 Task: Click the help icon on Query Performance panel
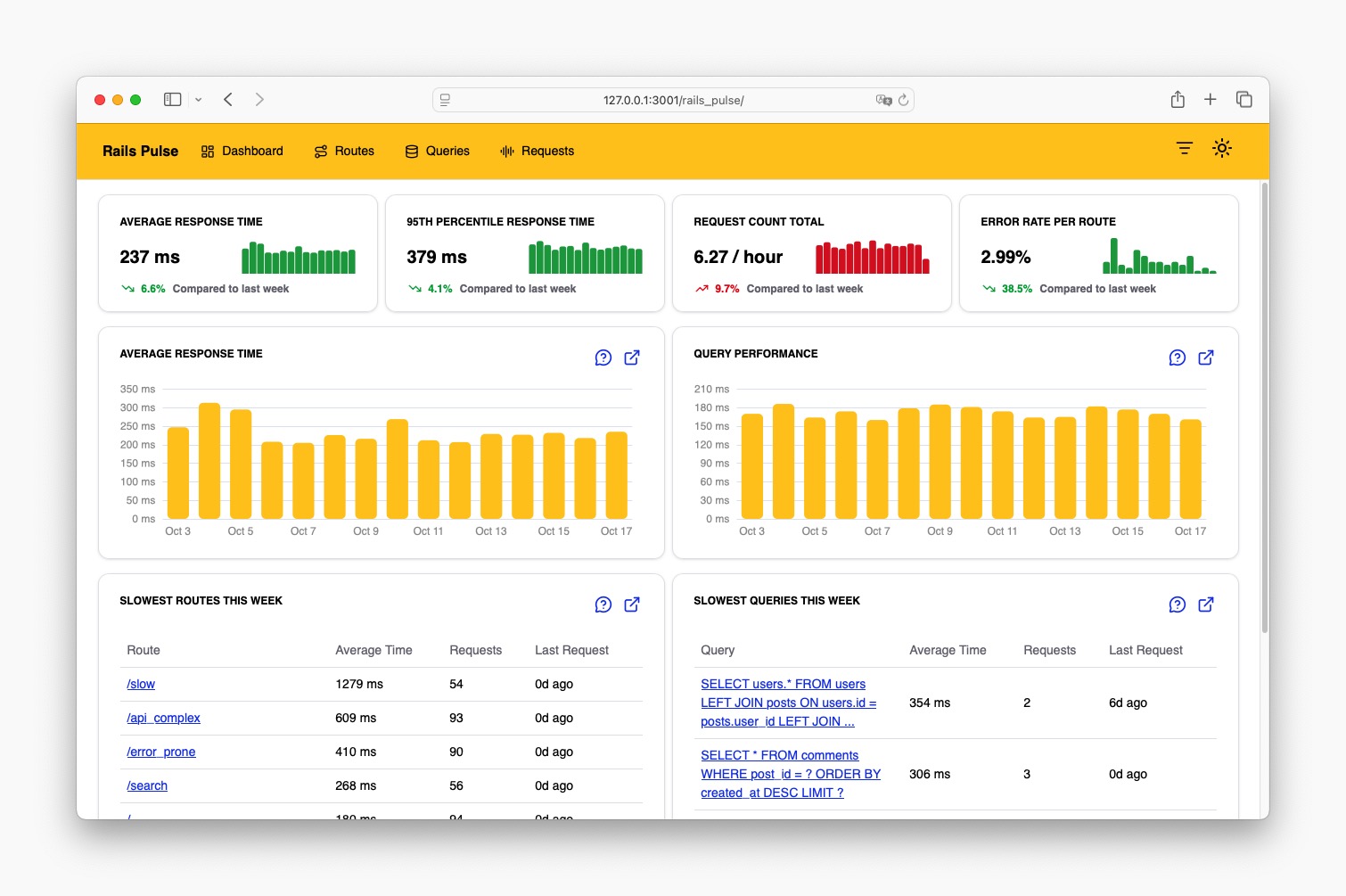[1178, 358]
